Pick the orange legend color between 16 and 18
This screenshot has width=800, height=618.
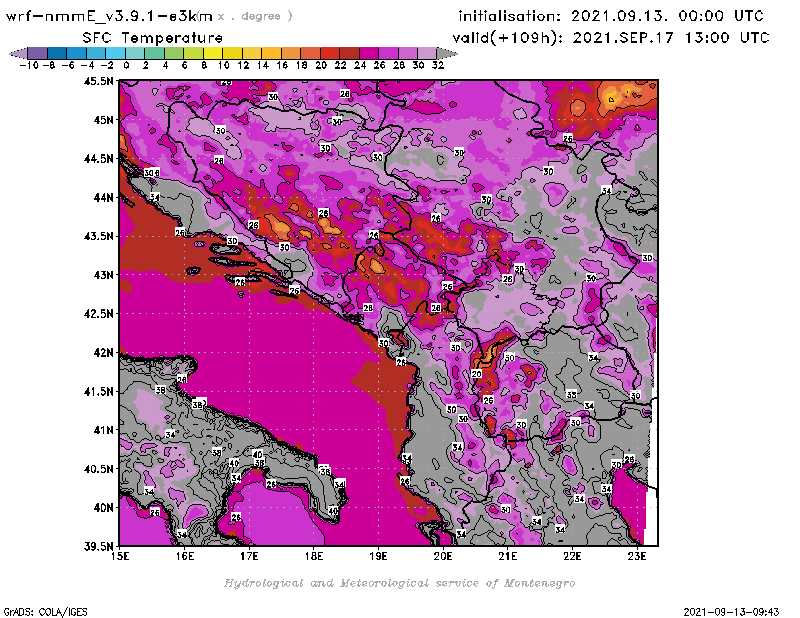click(x=291, y=54)
